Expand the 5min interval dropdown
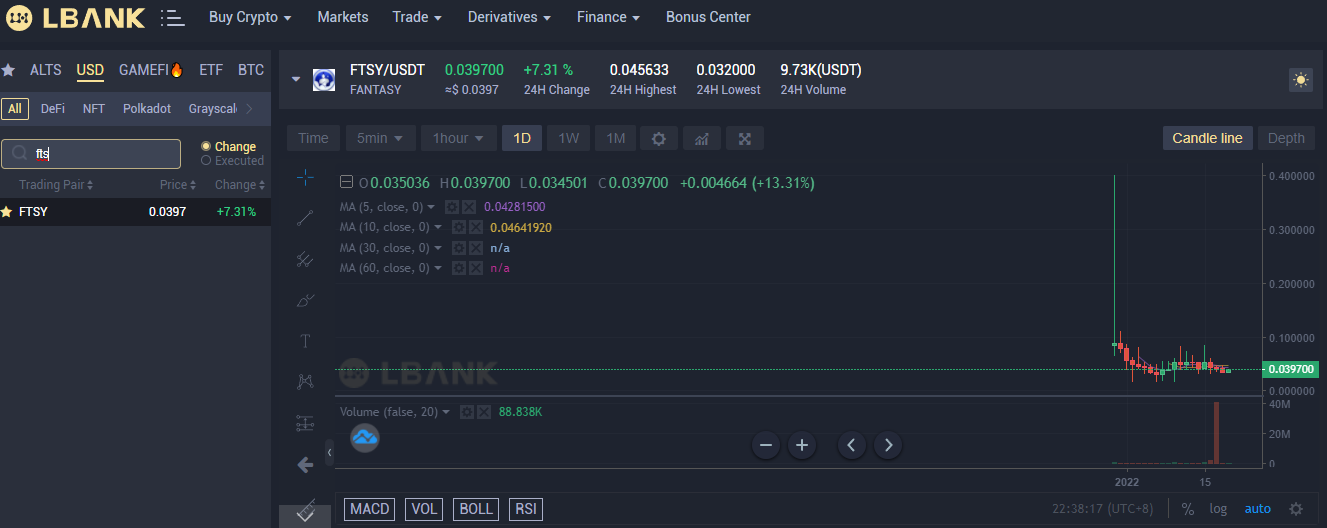Viewport: 1327px width, 528px height. [380, 138]
